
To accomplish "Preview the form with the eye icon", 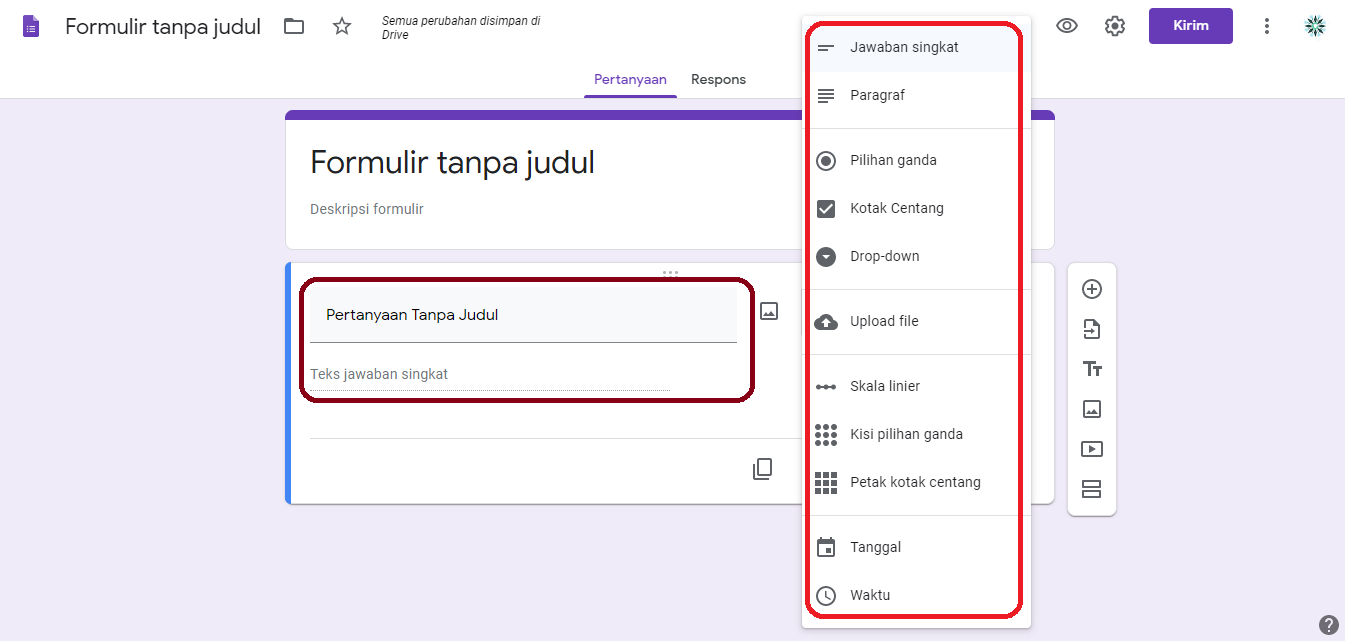I will coord(1067,26).
